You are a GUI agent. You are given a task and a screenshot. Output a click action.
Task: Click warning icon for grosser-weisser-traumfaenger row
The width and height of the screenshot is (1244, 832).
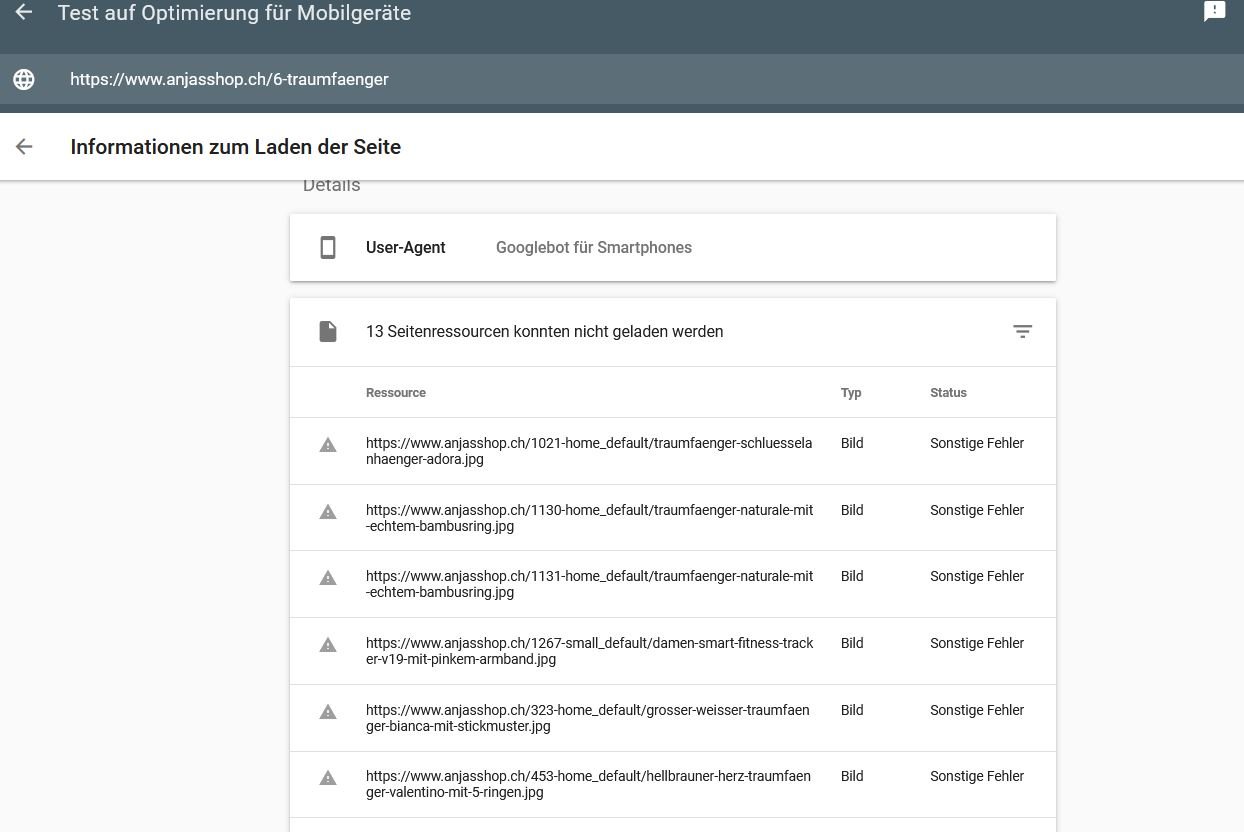[x=328, y=712]
